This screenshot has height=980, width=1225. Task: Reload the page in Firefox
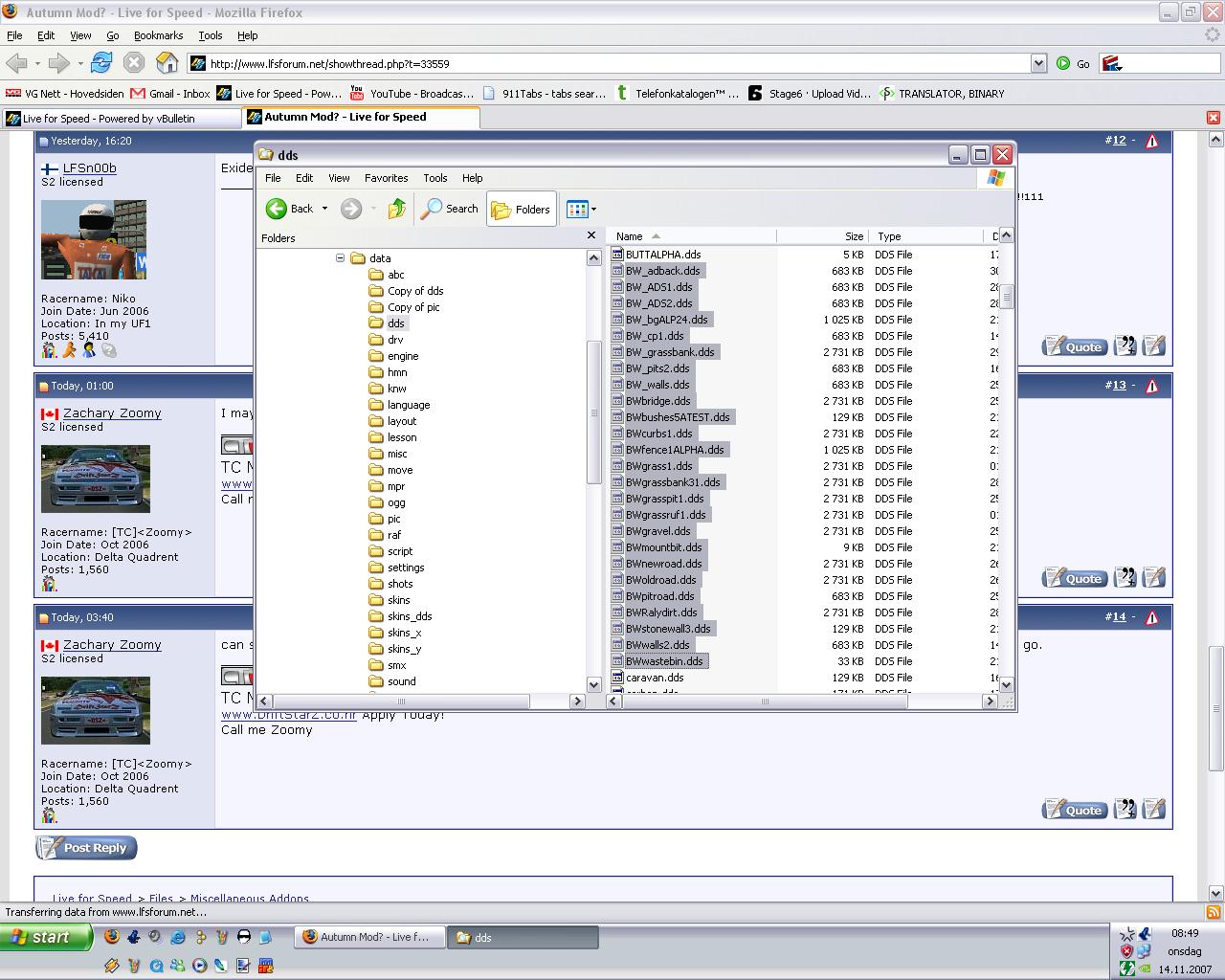[100, 63]
